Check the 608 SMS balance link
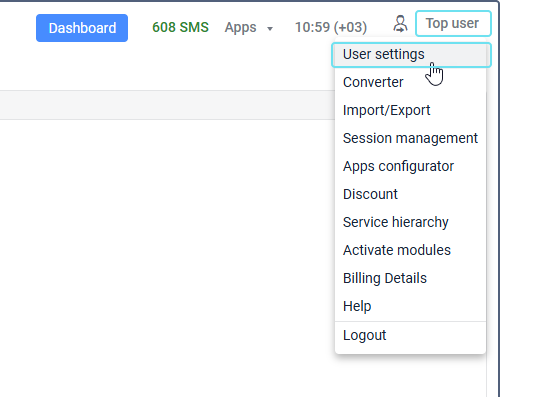This screenshot has width=551, height=397. (x=180, y=27)
